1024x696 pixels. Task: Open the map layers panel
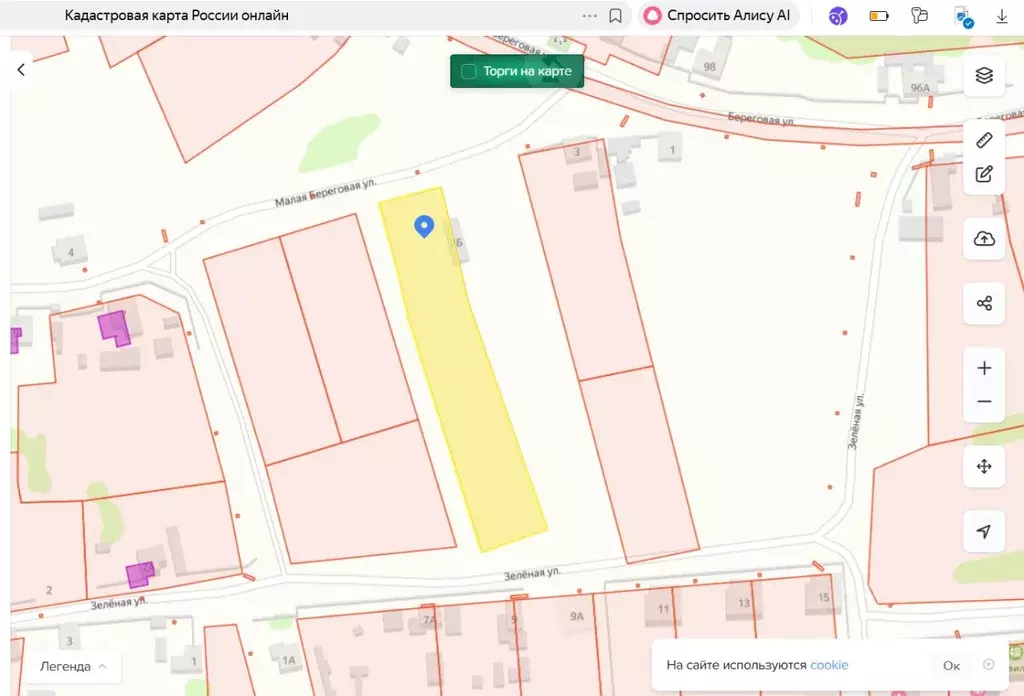[x=984, y=76]
